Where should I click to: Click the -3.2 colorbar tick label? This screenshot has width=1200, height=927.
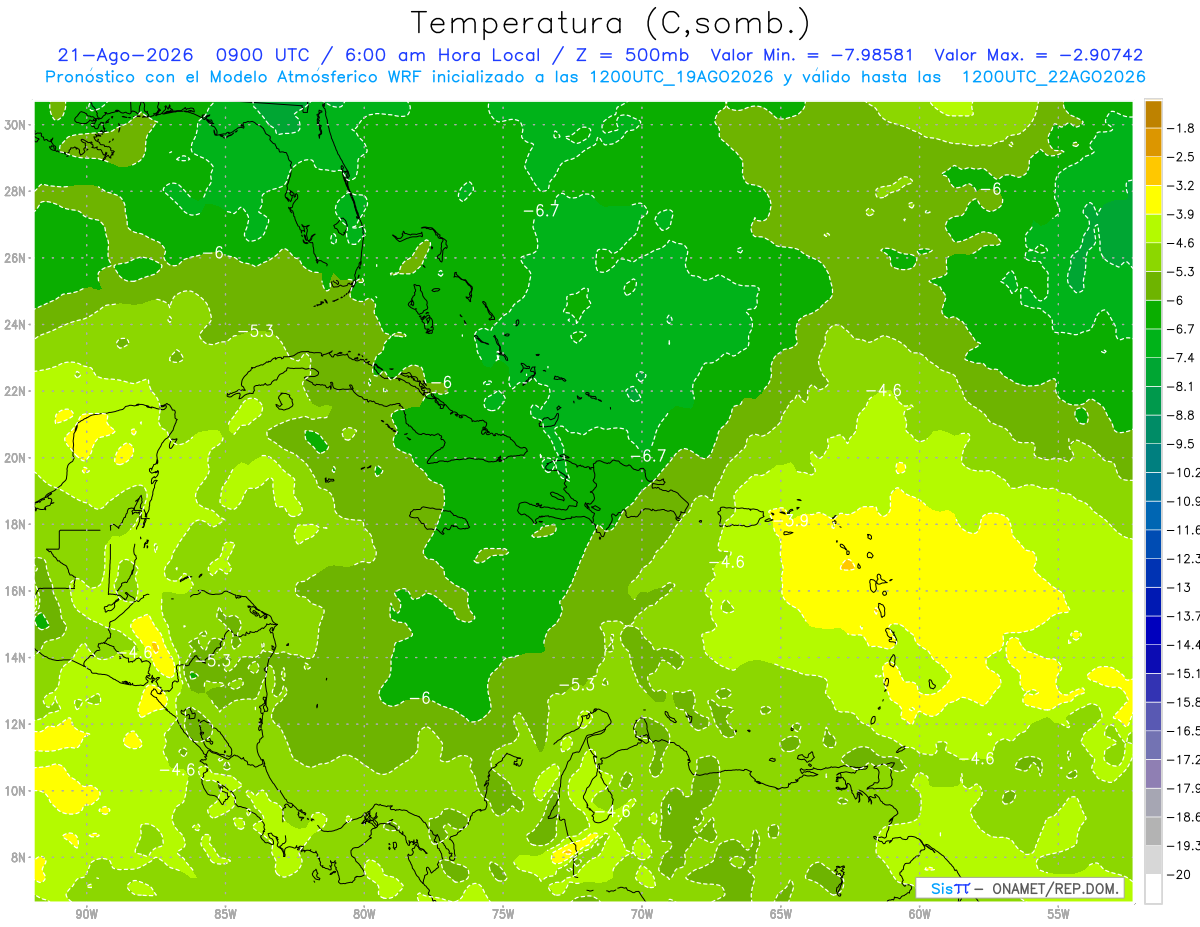click(x=1182, y=186)
